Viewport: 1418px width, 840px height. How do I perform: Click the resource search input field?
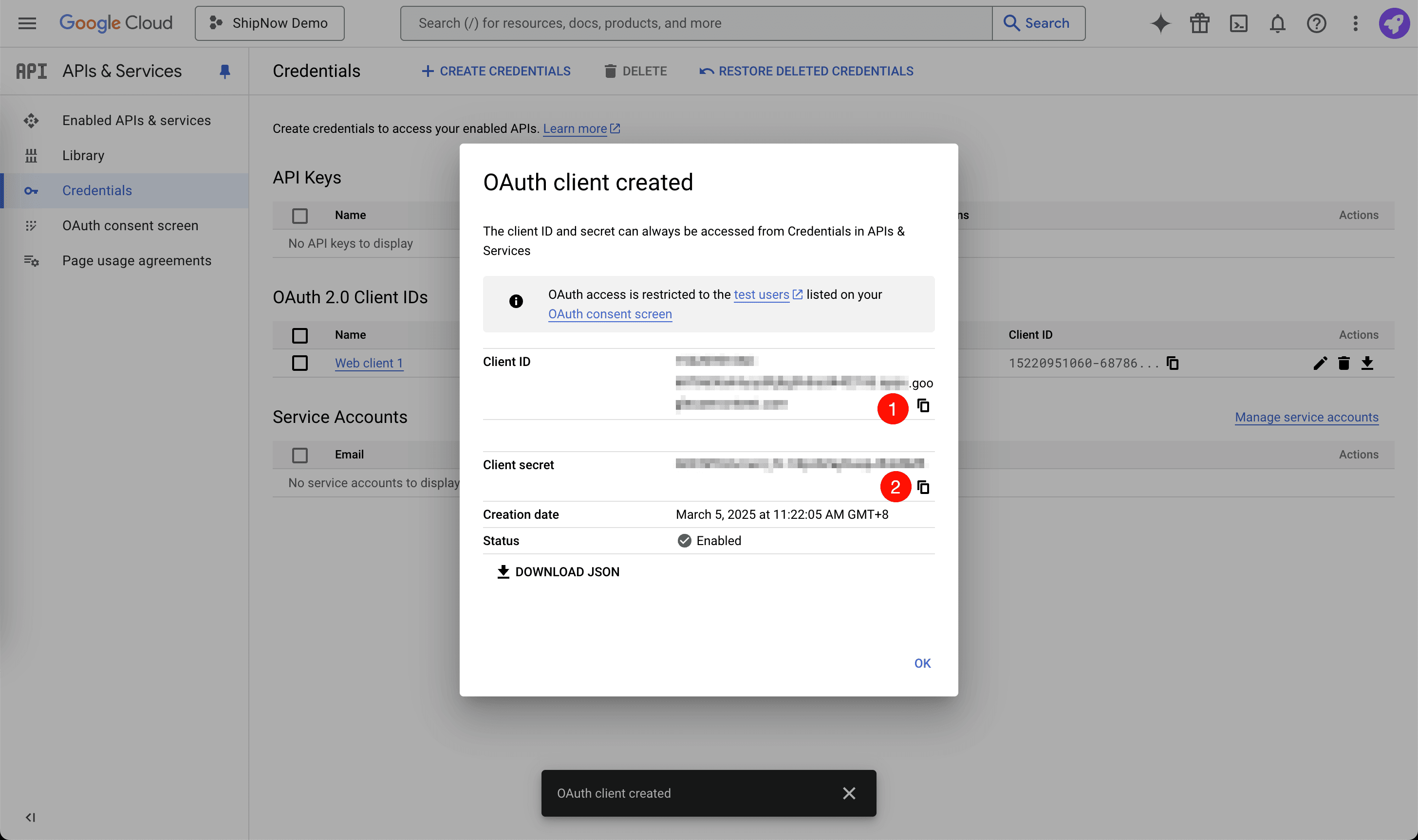[x=696, y=23]
